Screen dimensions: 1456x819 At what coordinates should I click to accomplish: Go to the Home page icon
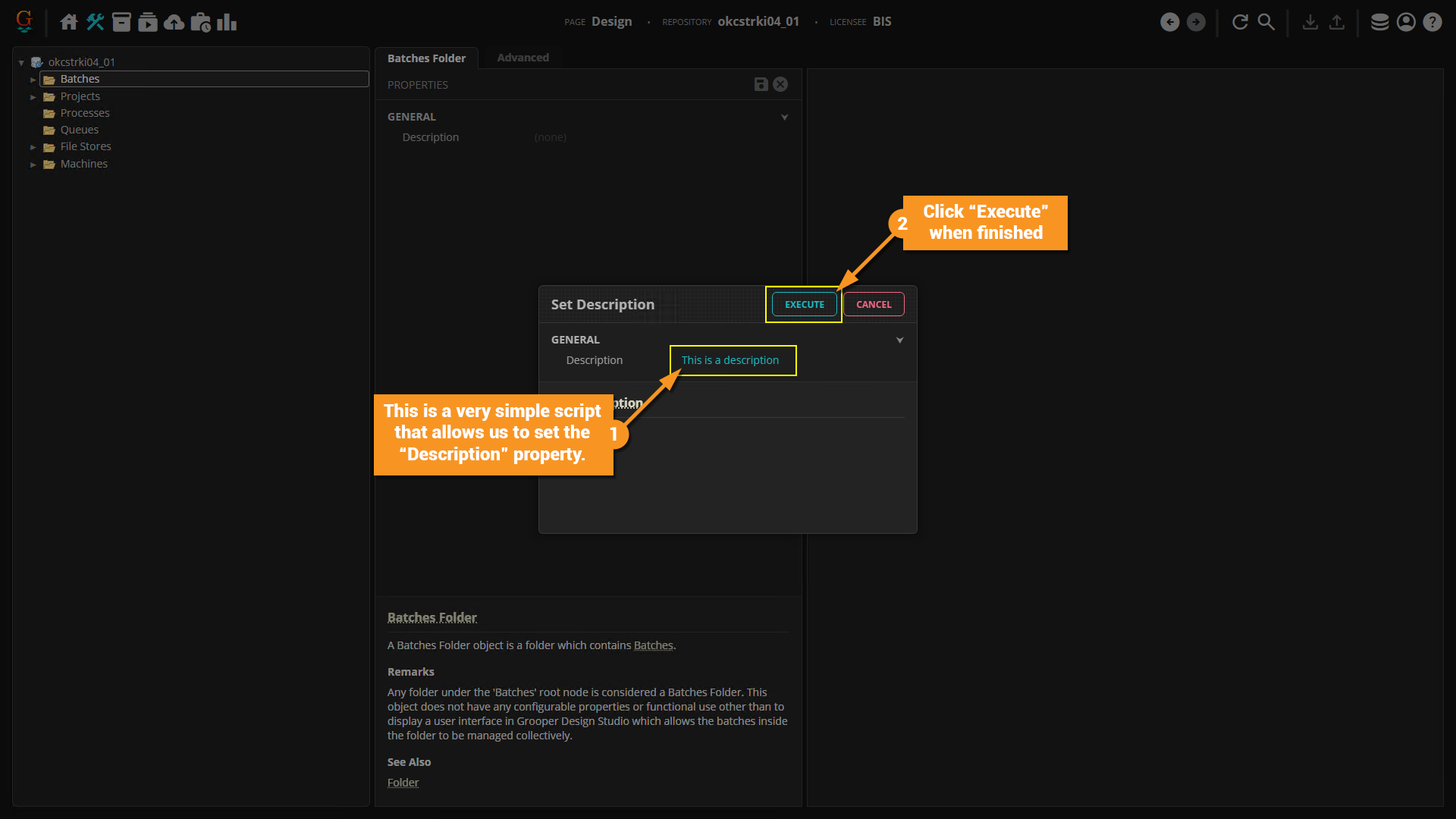click(x=68, y=22)
